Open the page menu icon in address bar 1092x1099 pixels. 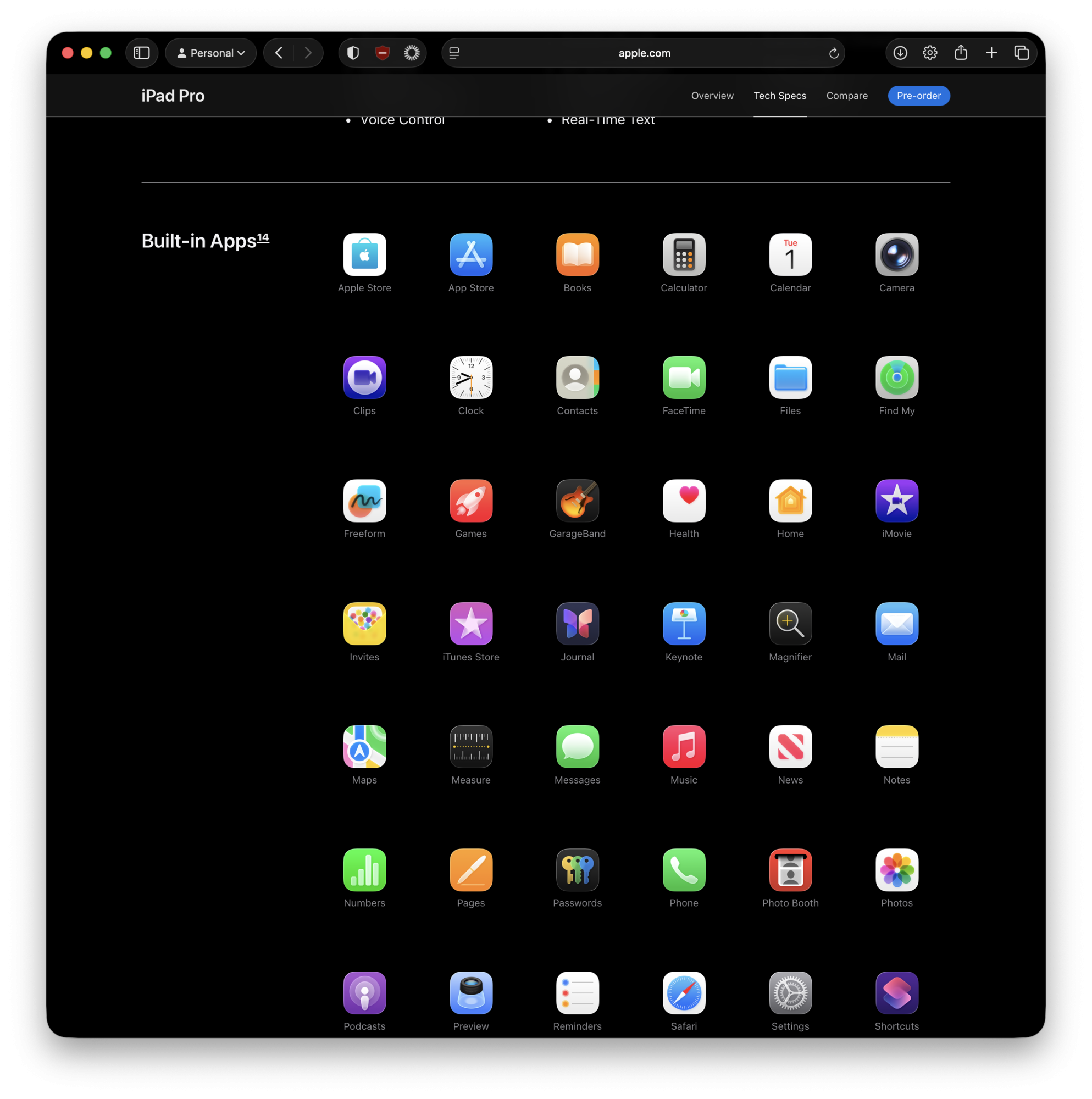click(454, 53)
